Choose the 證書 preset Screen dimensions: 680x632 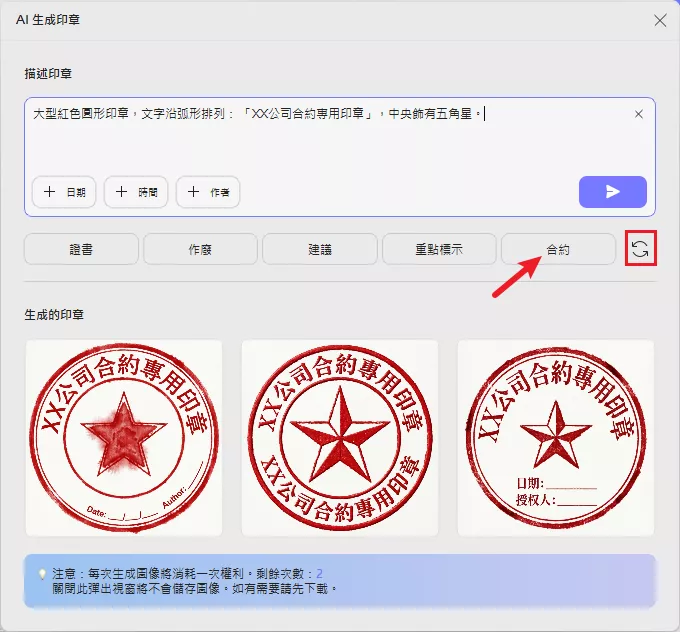(x=81, y=249)
